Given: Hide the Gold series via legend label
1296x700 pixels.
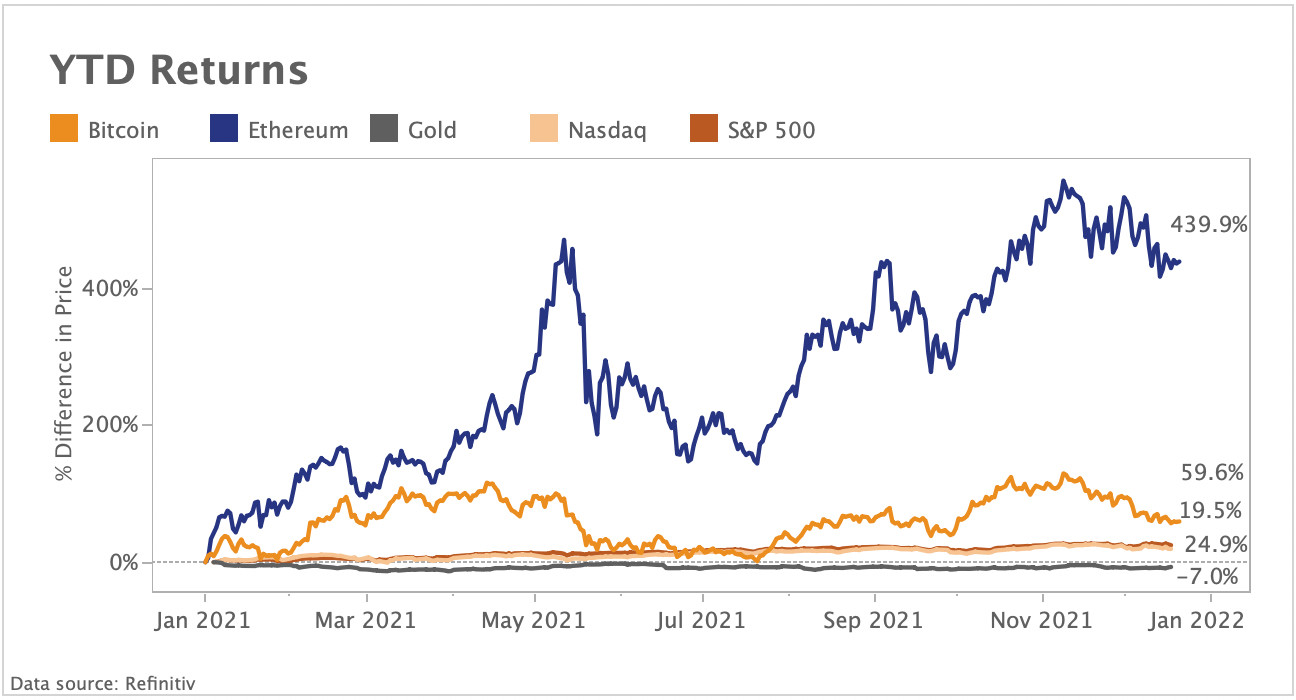Looking at the screenshot, I should point(432,130).
